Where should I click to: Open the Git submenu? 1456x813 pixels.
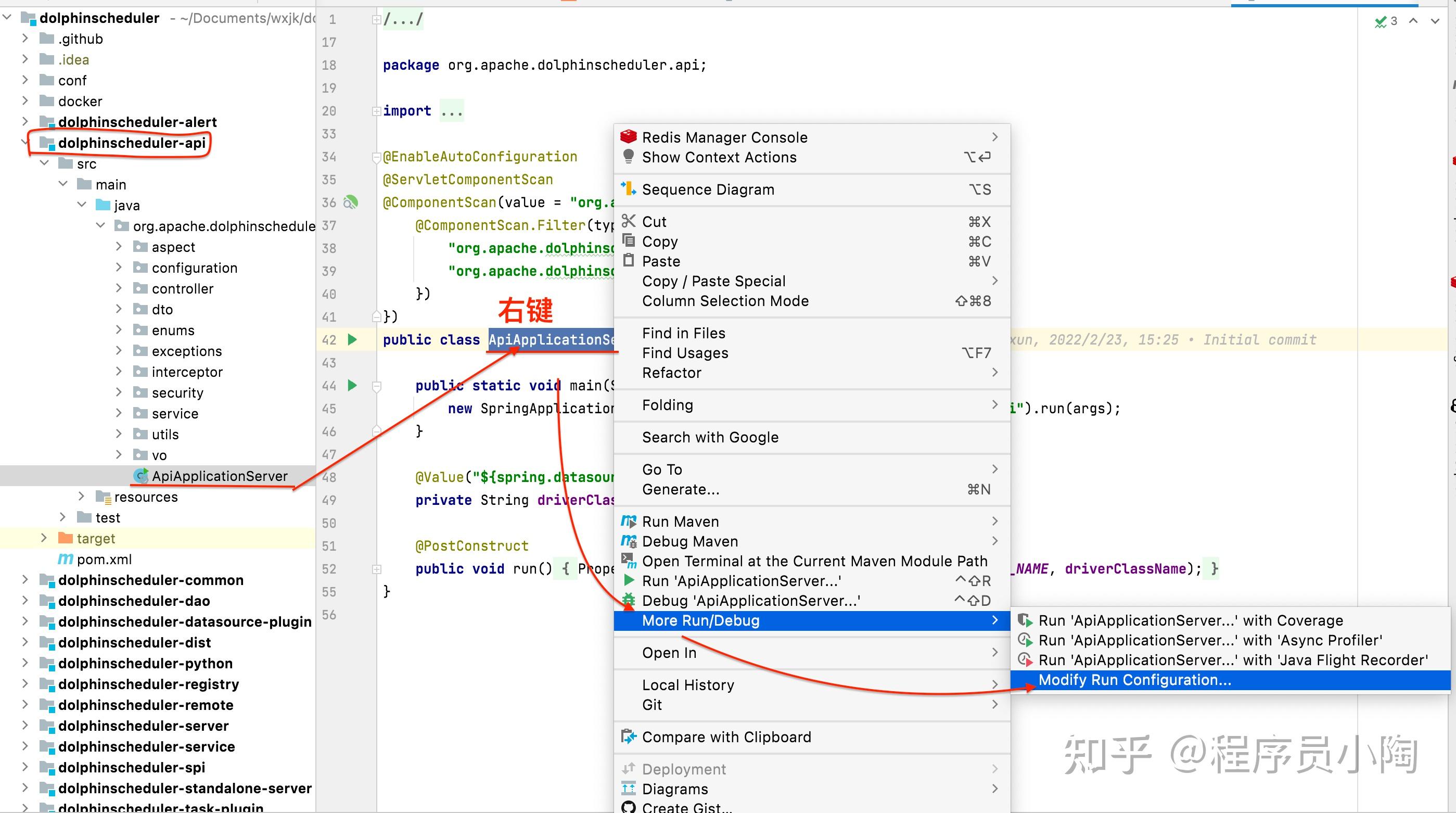tap(812, 704)
